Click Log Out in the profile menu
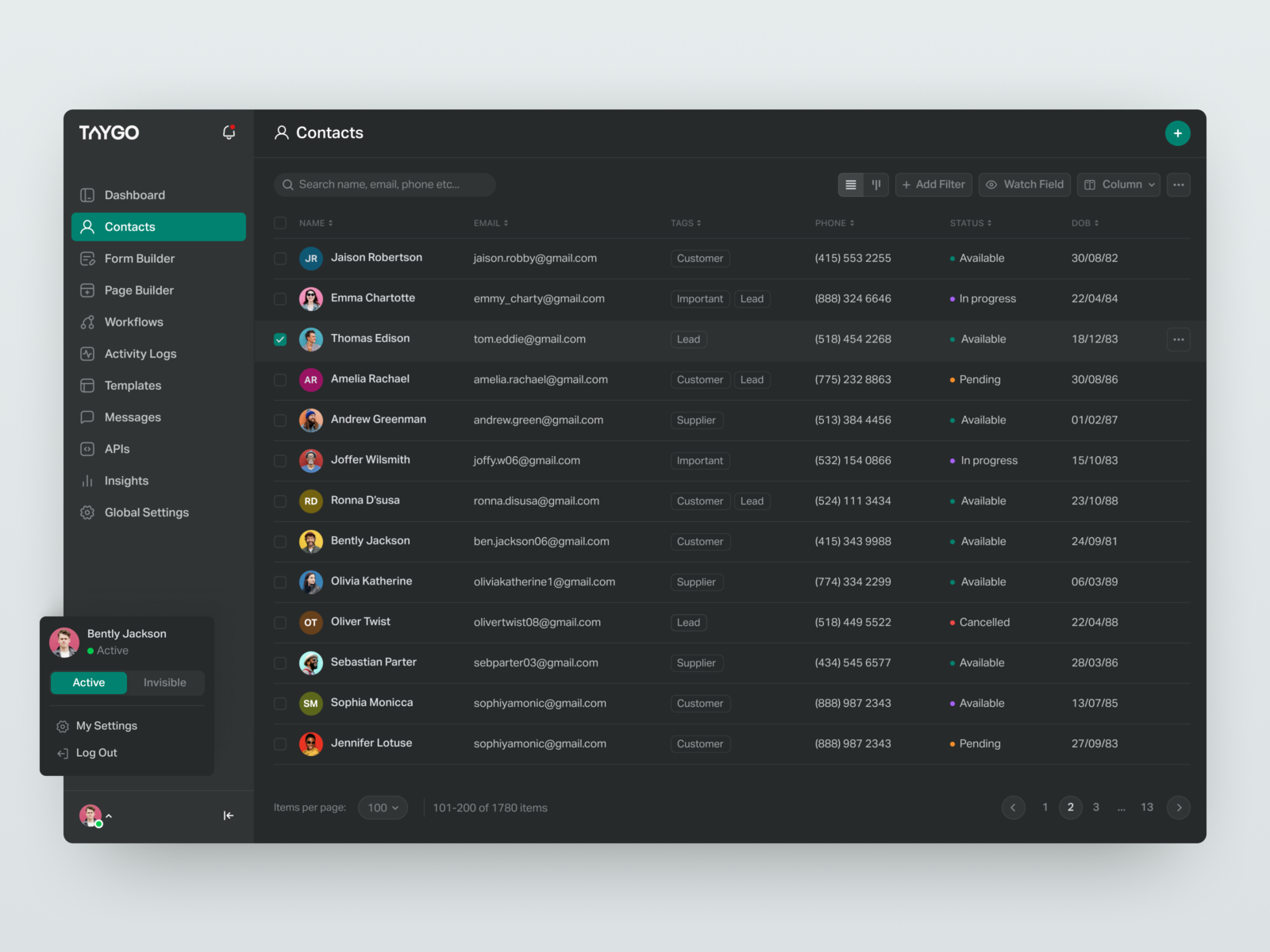 coord(96,752)
